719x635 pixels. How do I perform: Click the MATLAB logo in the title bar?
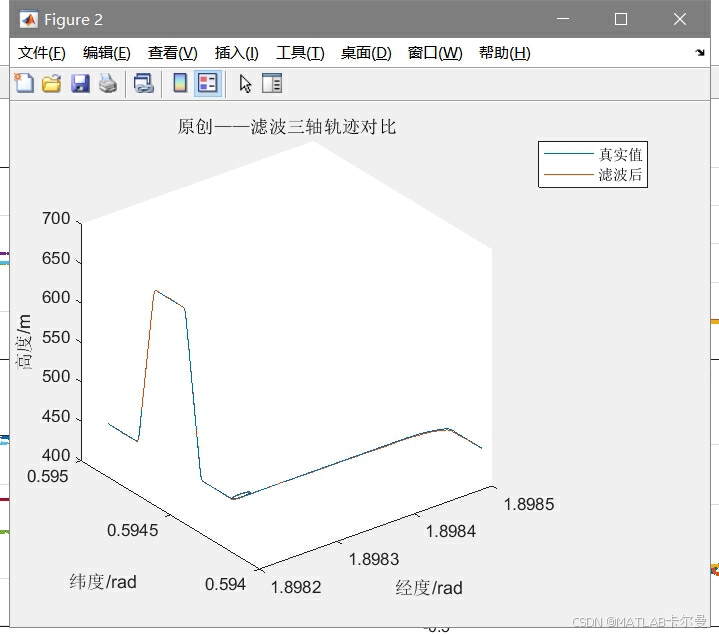click(x=29, y=19)
